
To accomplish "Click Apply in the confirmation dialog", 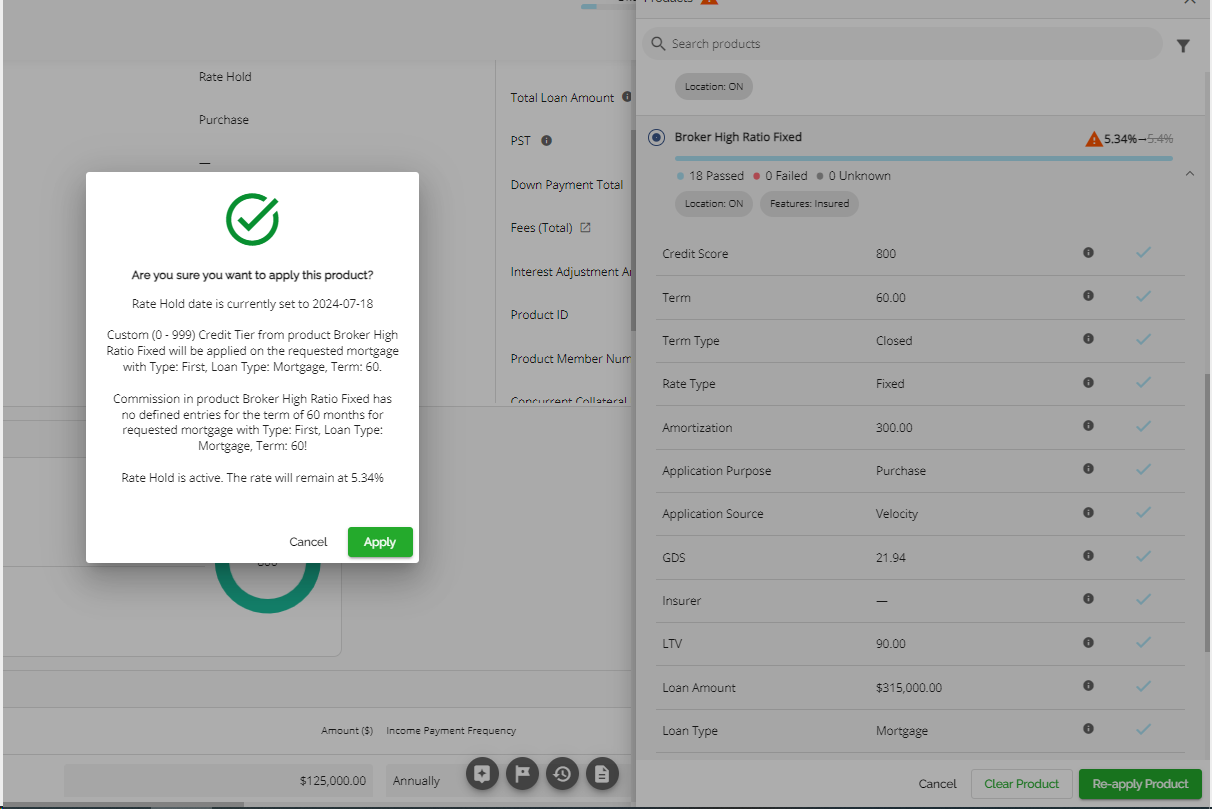I will tap(380, 542).
